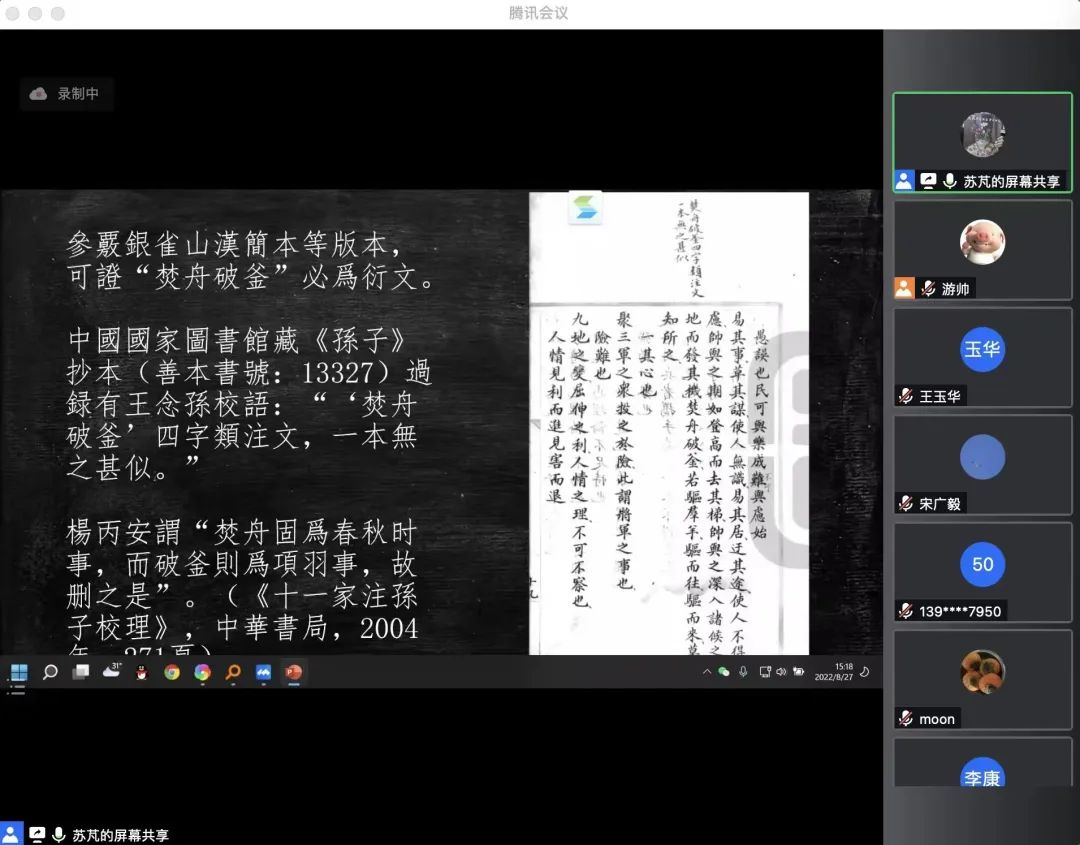Click the Chrome icon in the taskbar
Screen dimensions: 1080x845
172,672
